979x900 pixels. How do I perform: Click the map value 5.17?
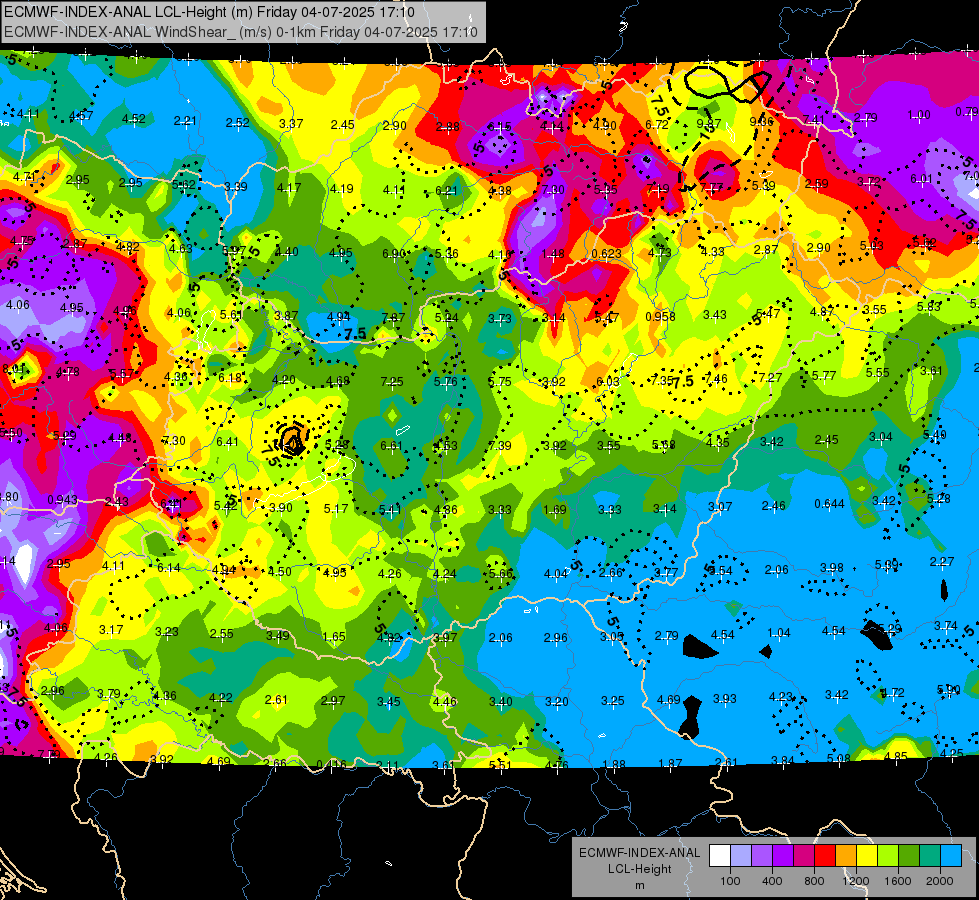coord(336,508)
